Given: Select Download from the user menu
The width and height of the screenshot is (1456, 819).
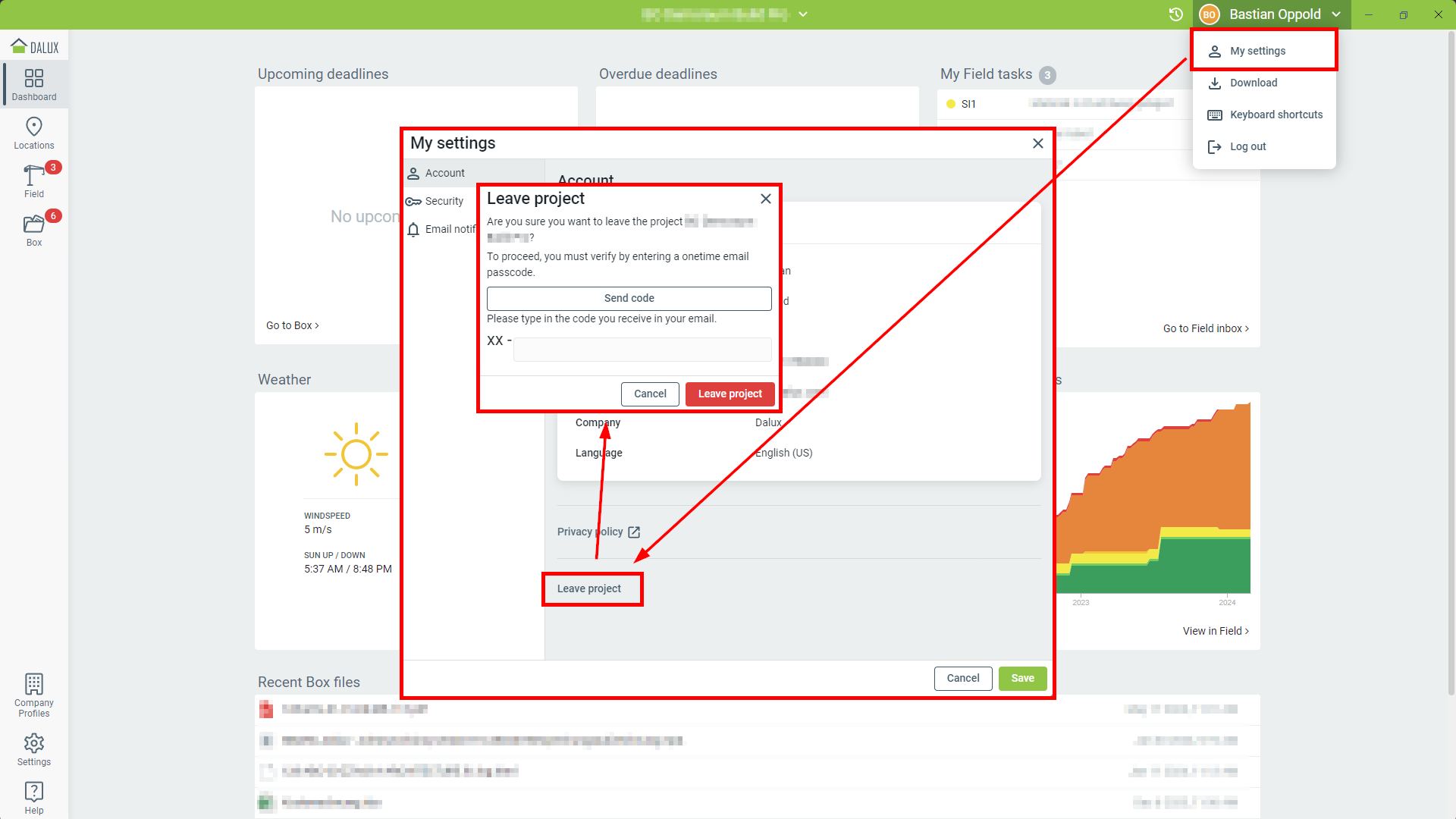Looking at the screenshot, I should pos(1253,83).
